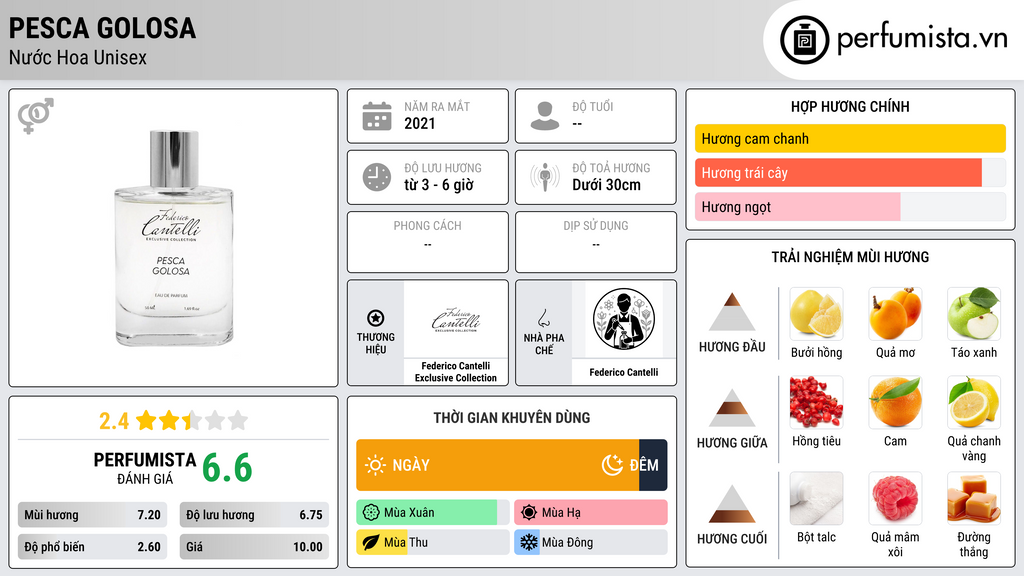1024x576 pixels.
Task: Open the Pesca Golosa bottle photo
Action: (174, 238)
